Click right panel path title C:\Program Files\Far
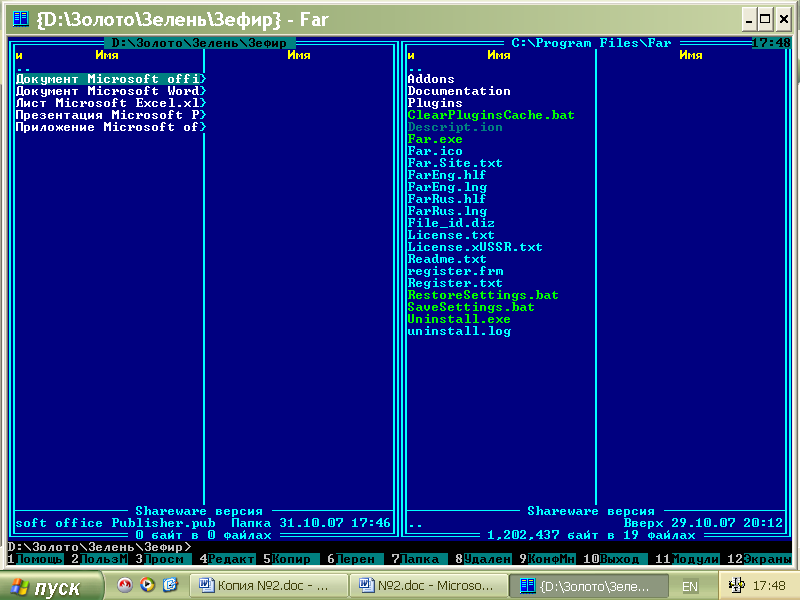The width and height of the screenshot is (800, 600). (591, 43)
